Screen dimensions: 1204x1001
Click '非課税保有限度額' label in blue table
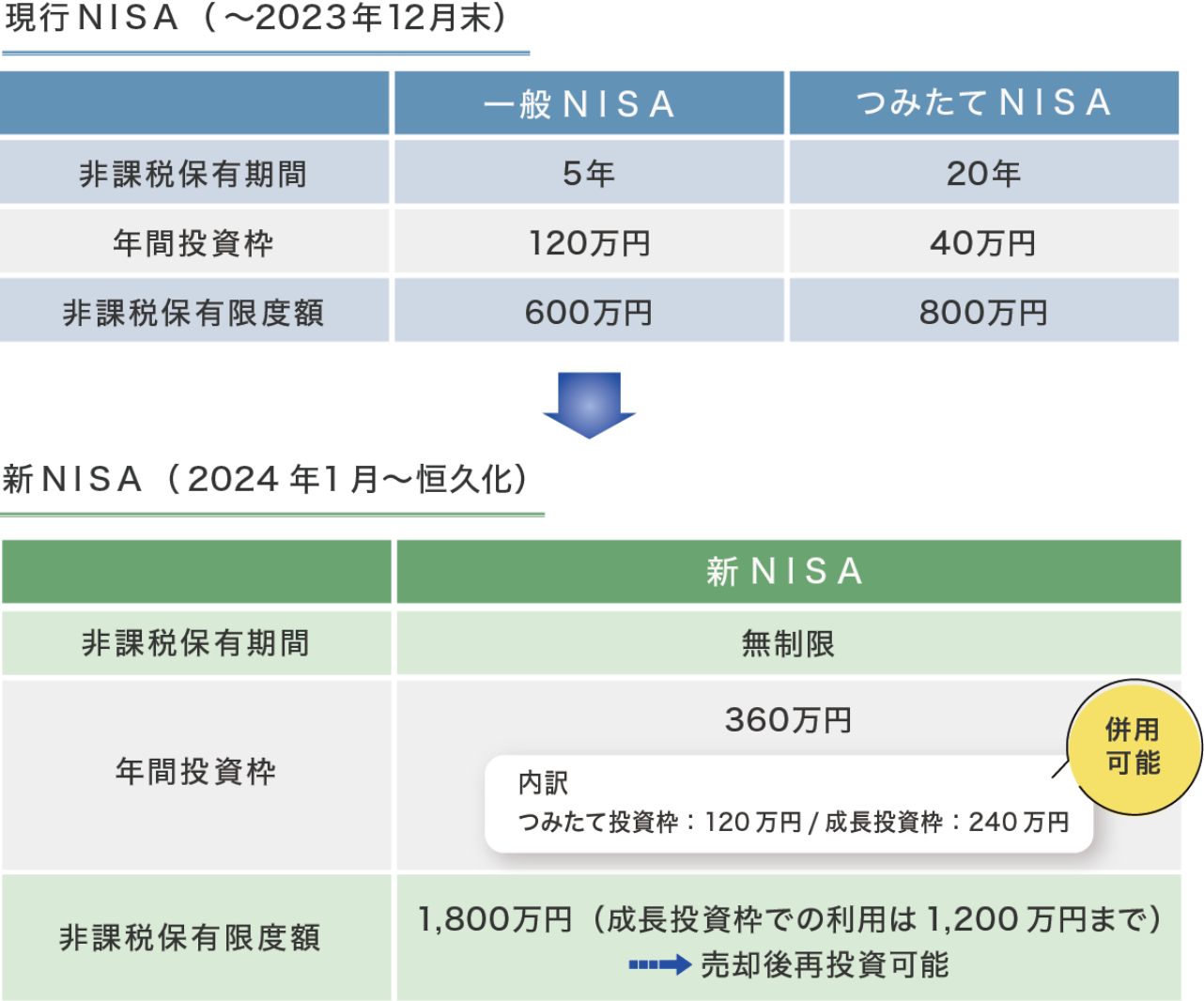pyautogui.click(x=193, y=312)
